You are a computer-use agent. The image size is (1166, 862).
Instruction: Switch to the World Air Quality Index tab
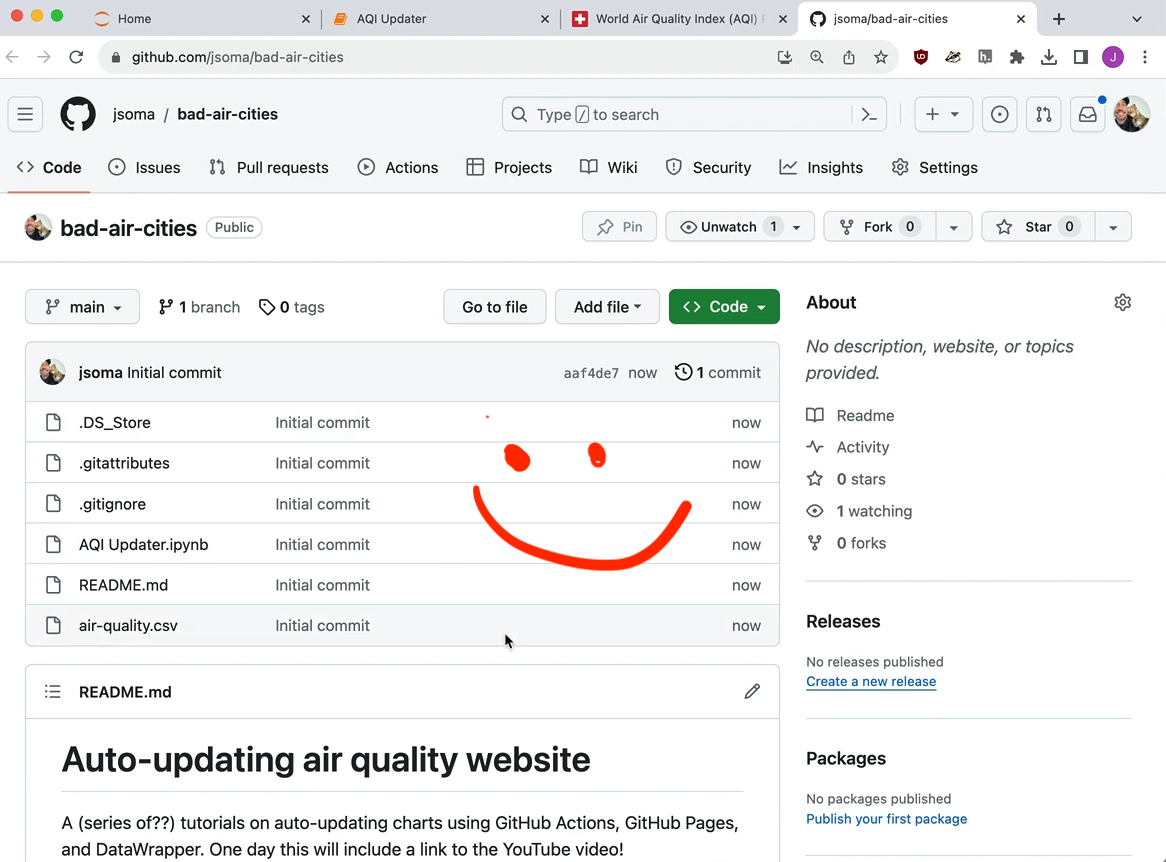[678, 19]
